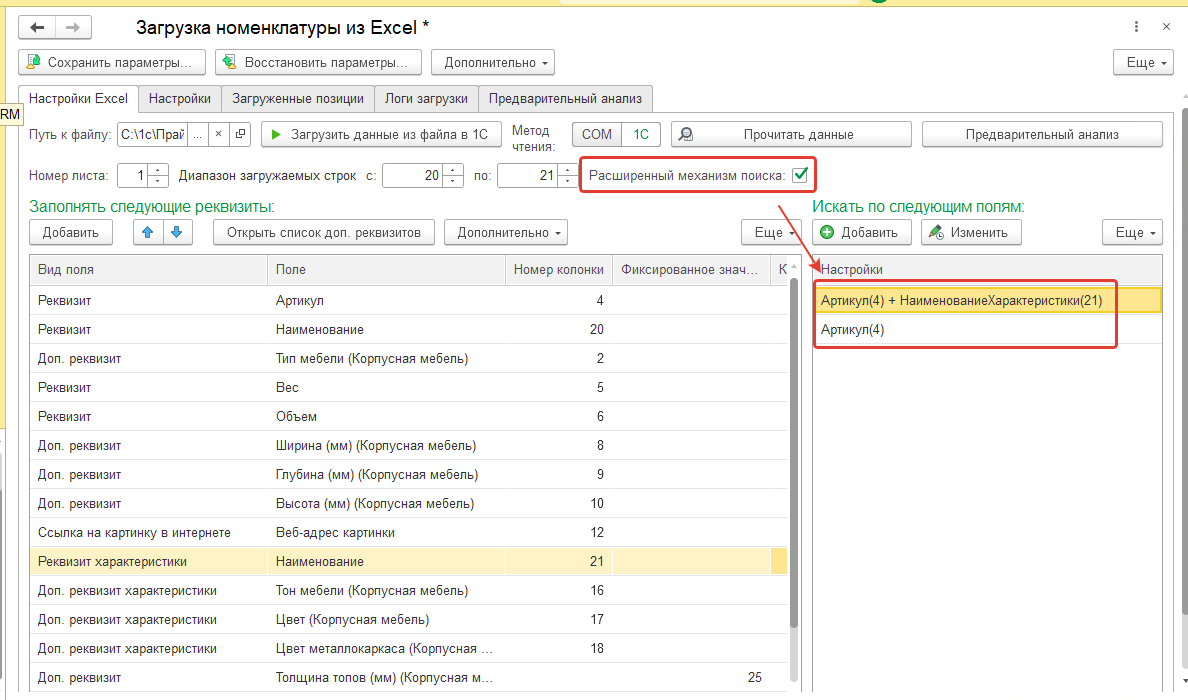Open Еще menu in search fields panel
Viewport: 1188px width, 700px height.
click(x=1132, y=233)
